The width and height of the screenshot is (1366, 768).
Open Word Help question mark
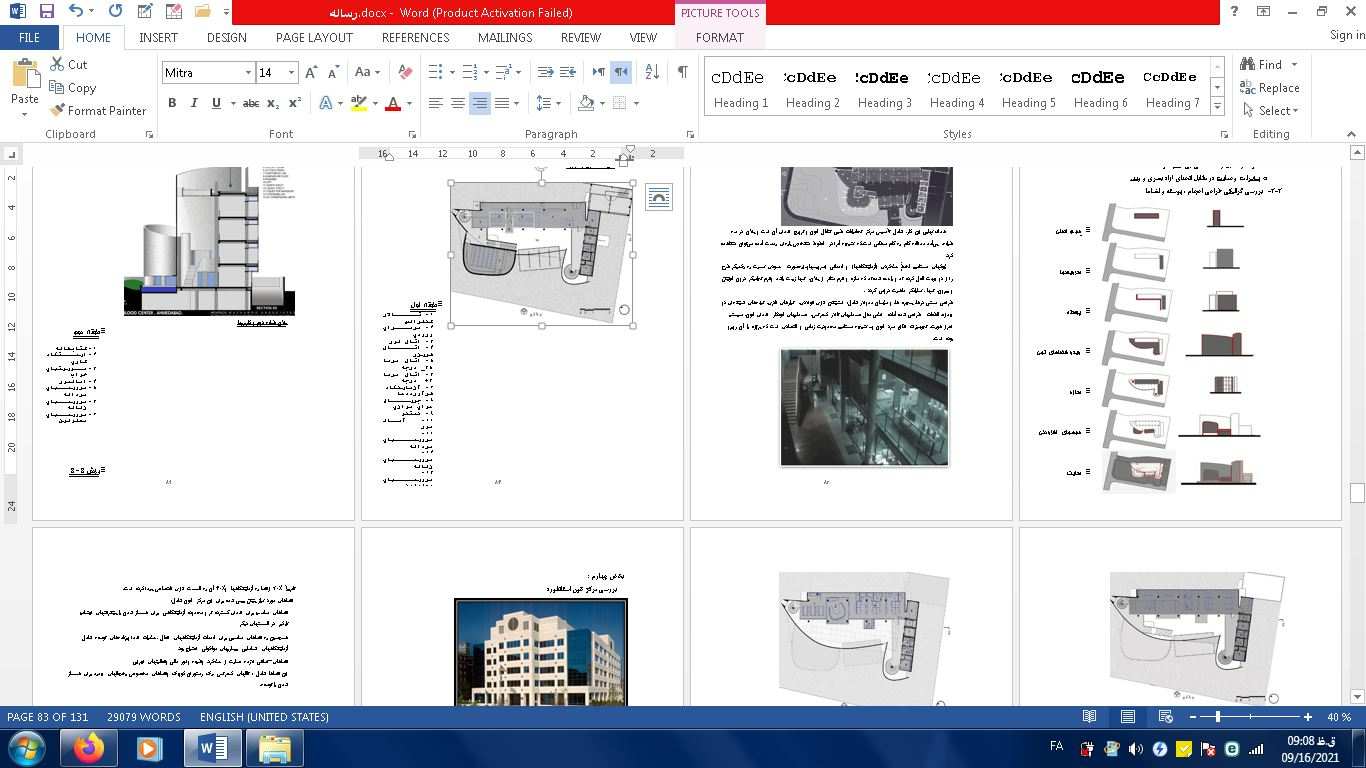point(1234,12)
